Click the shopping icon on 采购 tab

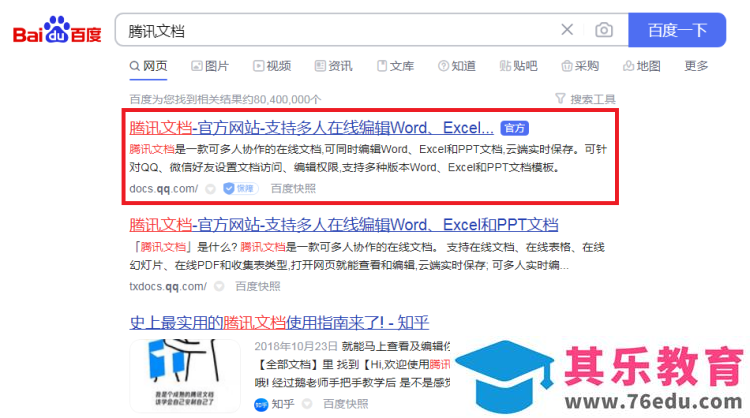pos(567,66)
